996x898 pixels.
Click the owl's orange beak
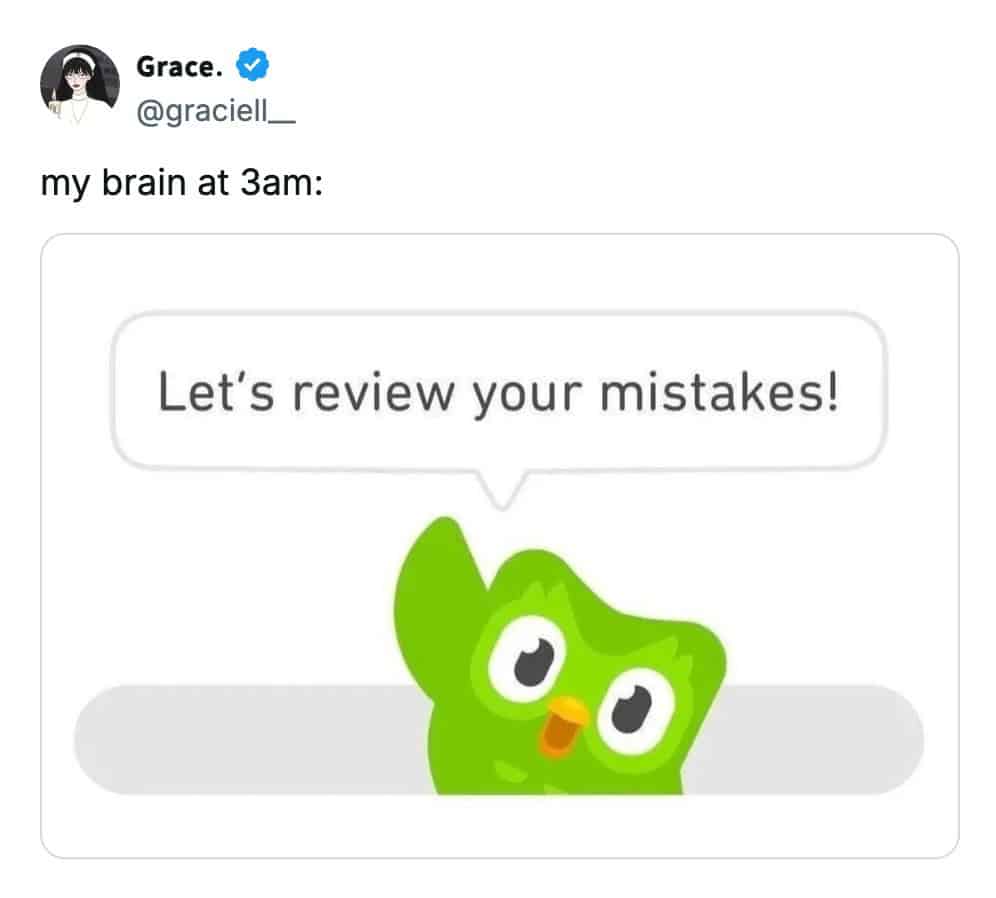pos(563,725)
